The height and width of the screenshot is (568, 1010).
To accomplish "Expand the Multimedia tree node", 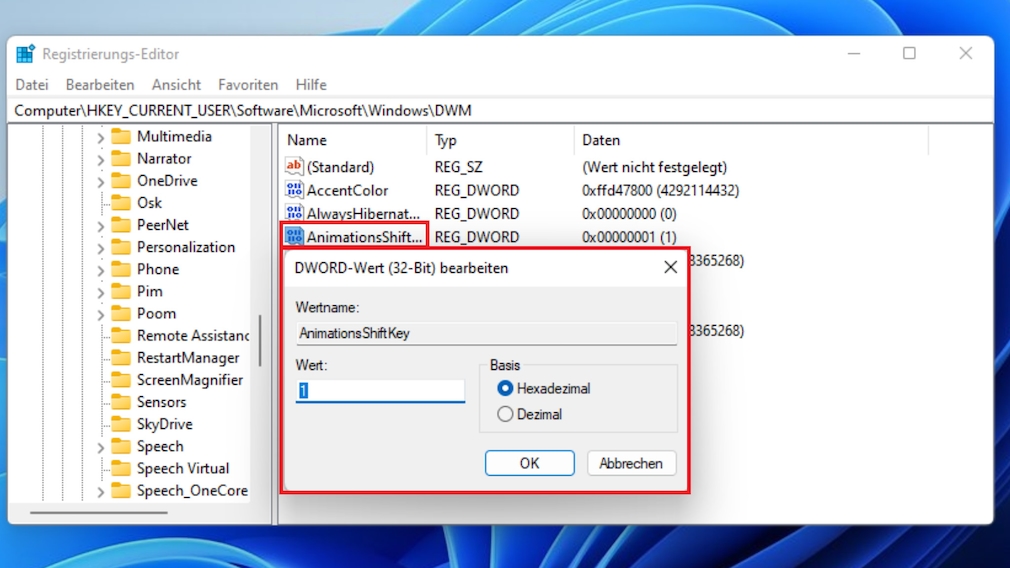I will (100, 137).
